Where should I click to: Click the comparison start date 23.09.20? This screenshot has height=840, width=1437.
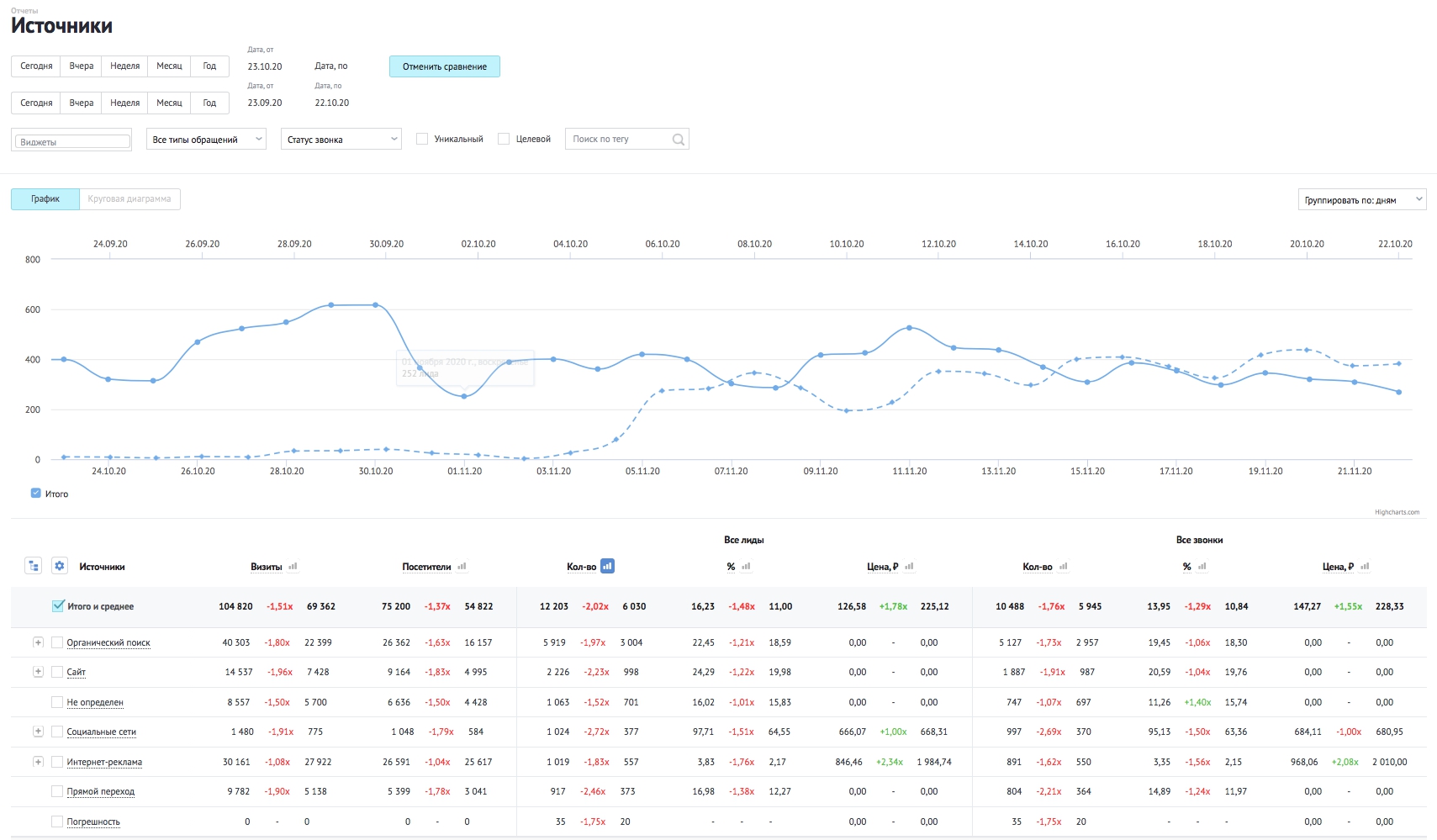pos(265,103)
